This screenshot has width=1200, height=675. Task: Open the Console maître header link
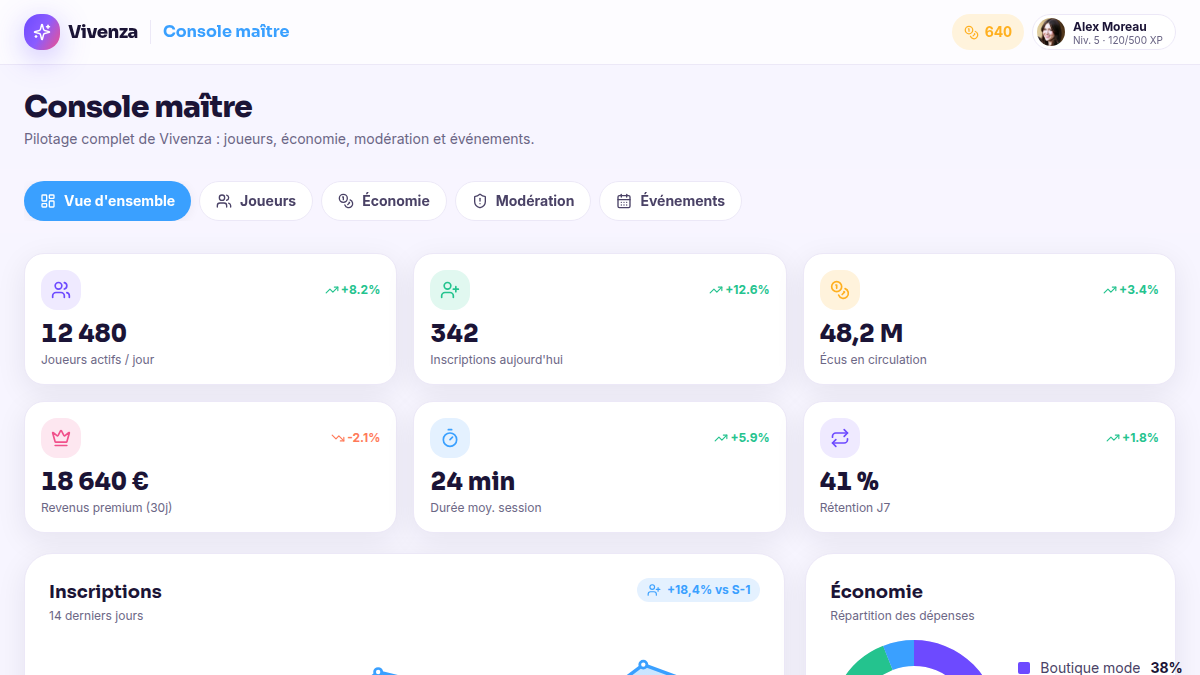(226, 32)
